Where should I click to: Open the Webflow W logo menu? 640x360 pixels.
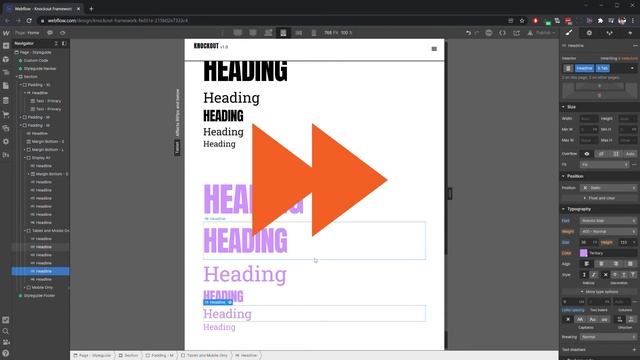click(x=6, y=33)
